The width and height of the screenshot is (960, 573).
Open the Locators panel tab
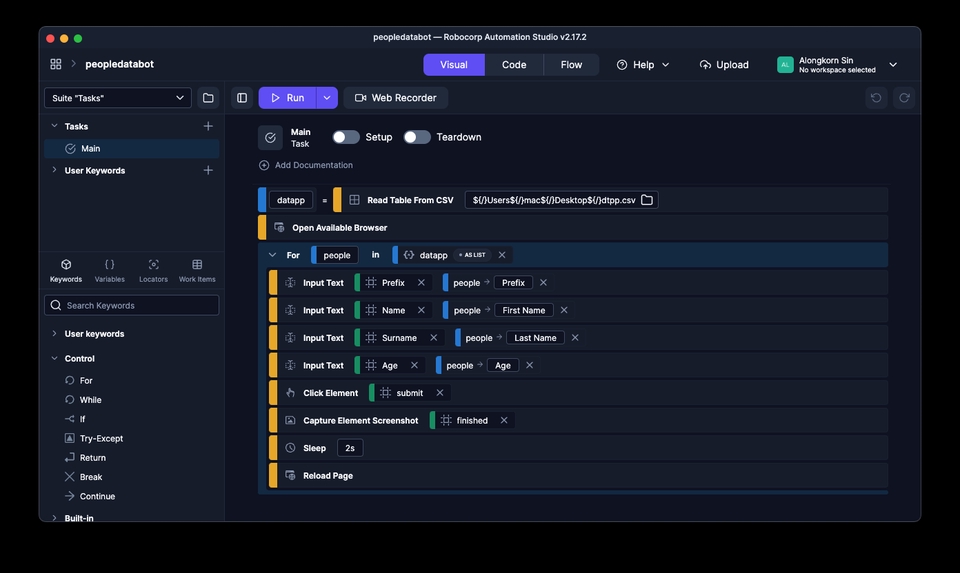point(153,271)
